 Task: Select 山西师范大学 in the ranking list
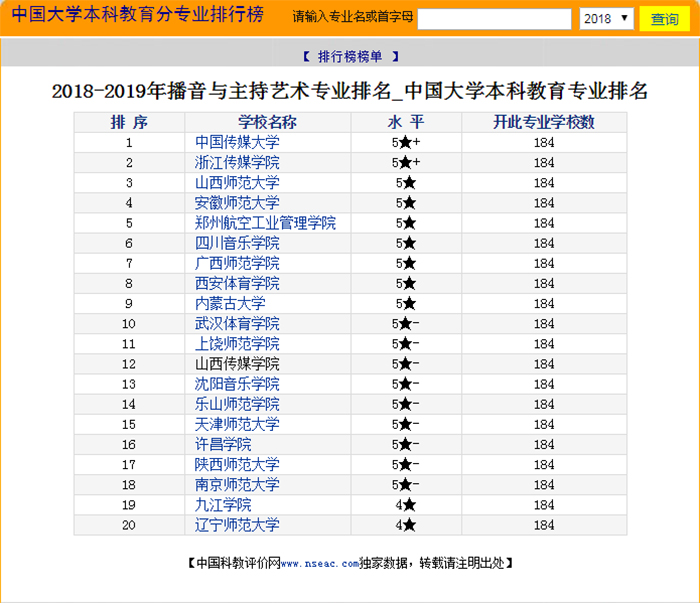click(237, 183)
